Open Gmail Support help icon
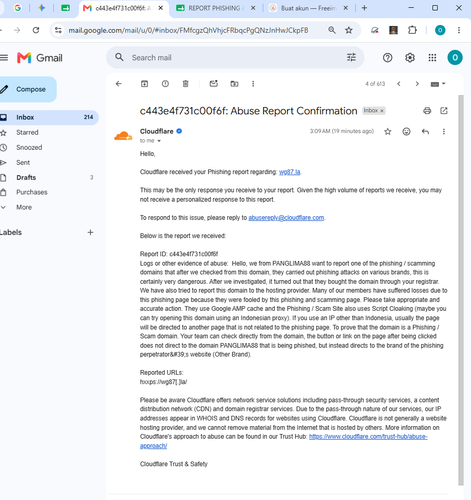The image size is (471, 500). coord(387,58)
